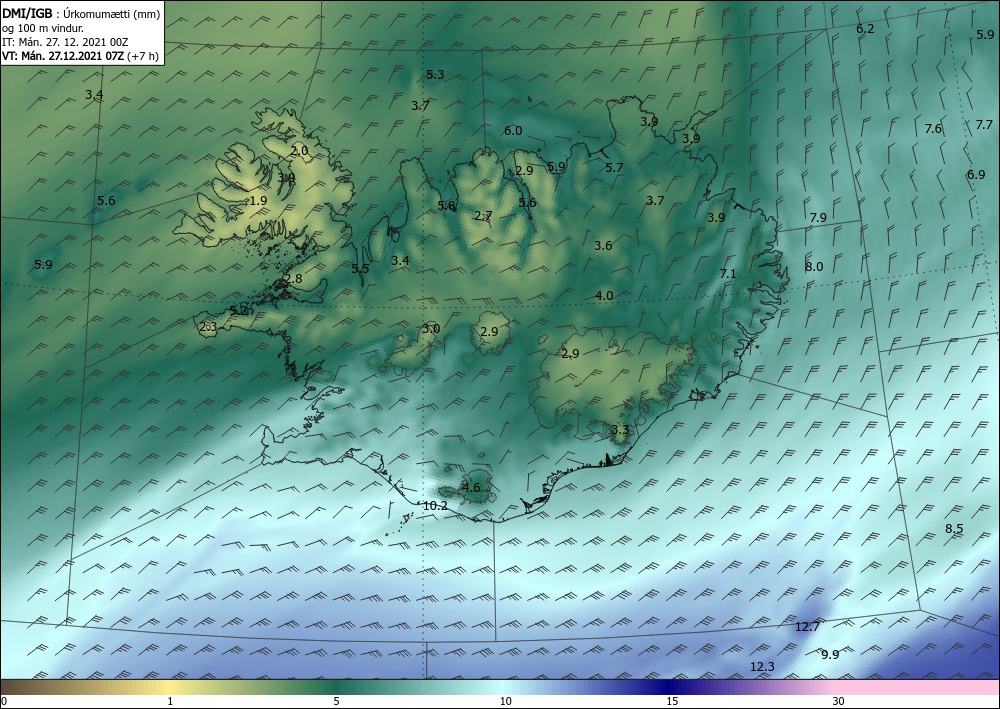Click the title text 'DMI/IGB : Úrkomumætti (mm)'
1000x709 pixels.
pyautogui.click(x=81, y=14)
